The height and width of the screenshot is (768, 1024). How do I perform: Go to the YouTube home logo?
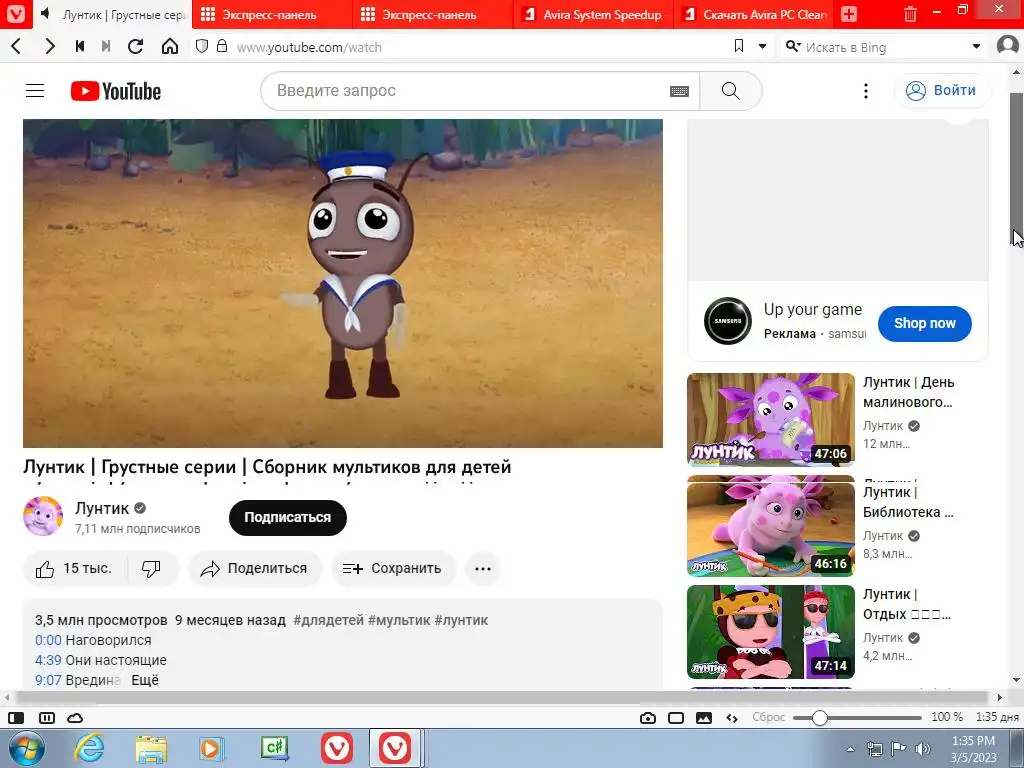[x=116, y=91]
